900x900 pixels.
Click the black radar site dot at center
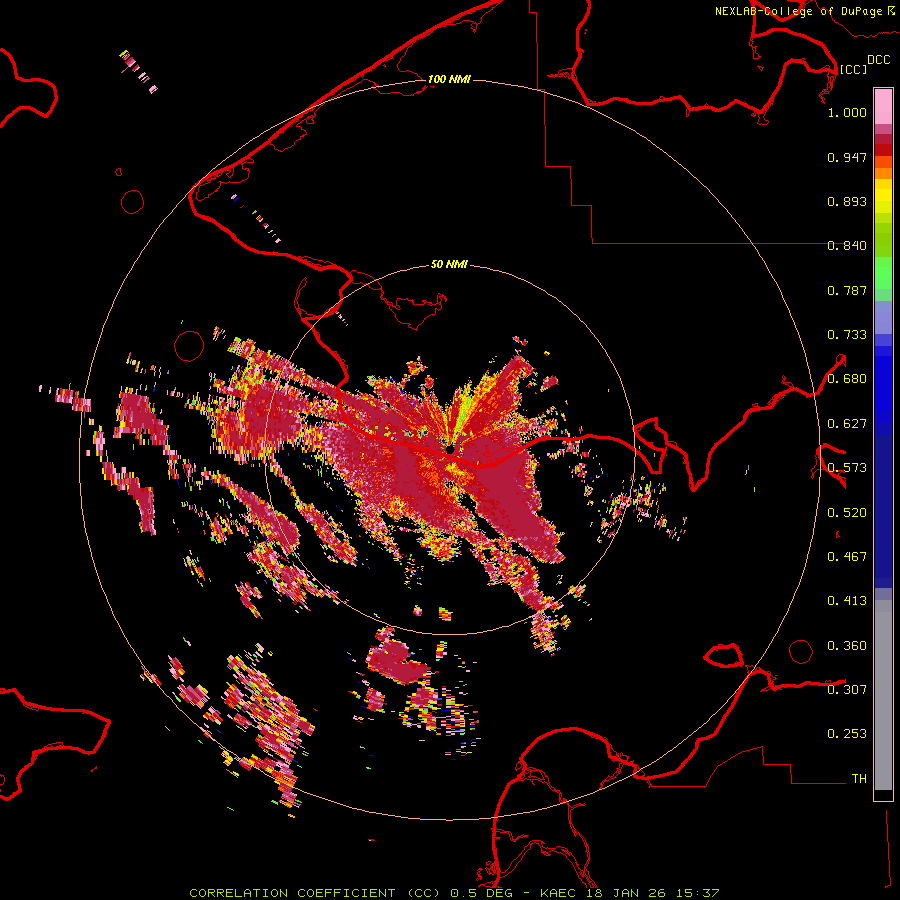point(450,450)
